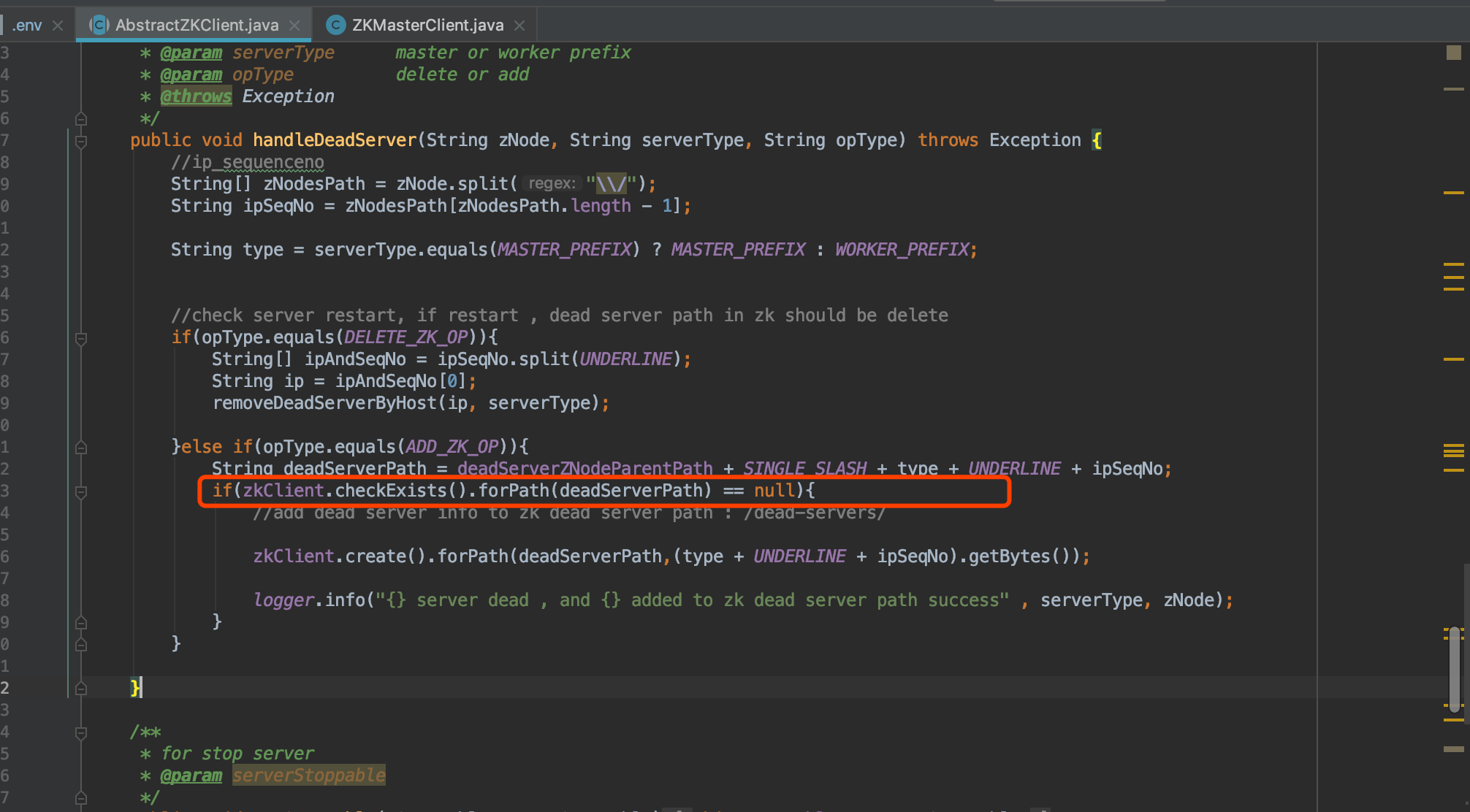Screen dimensions: 1470x812
Task: Click the 'regex:' inlay hint in the split call
Action: coord(553,183)
